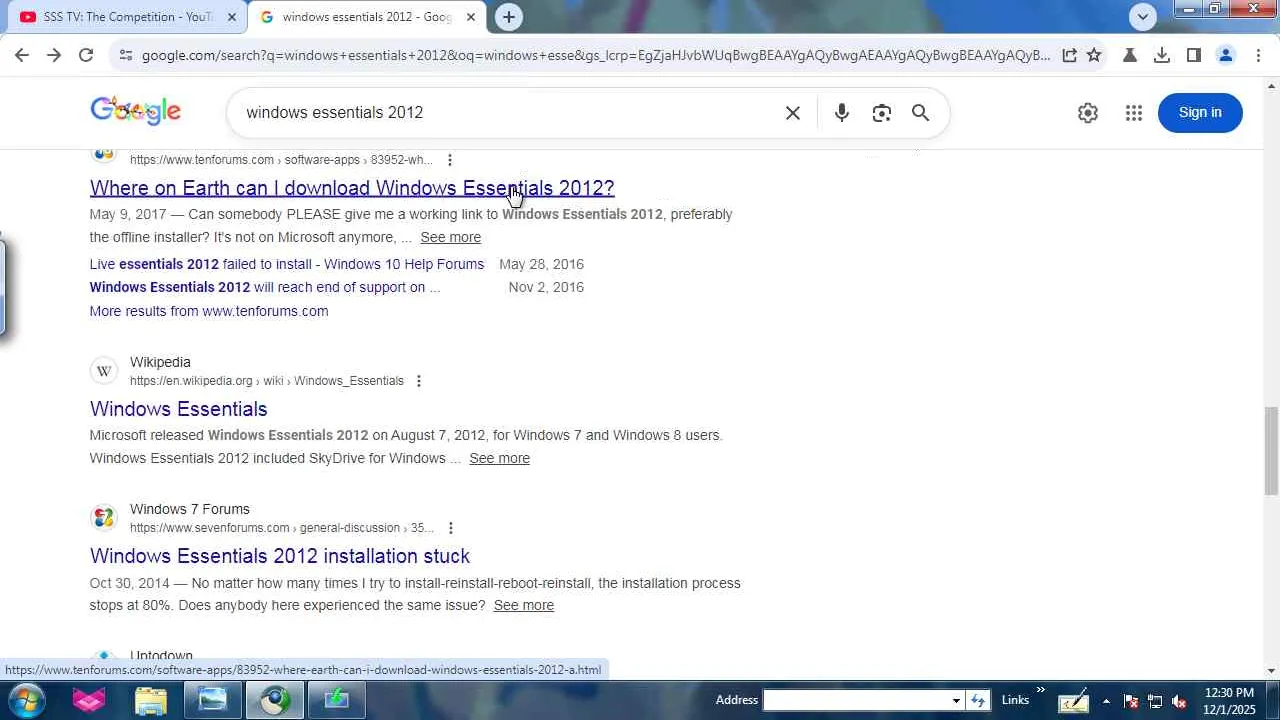Expand the taskbar Address dropdown list
This screenshot has height=720, width=1280.
click(956, 700)
